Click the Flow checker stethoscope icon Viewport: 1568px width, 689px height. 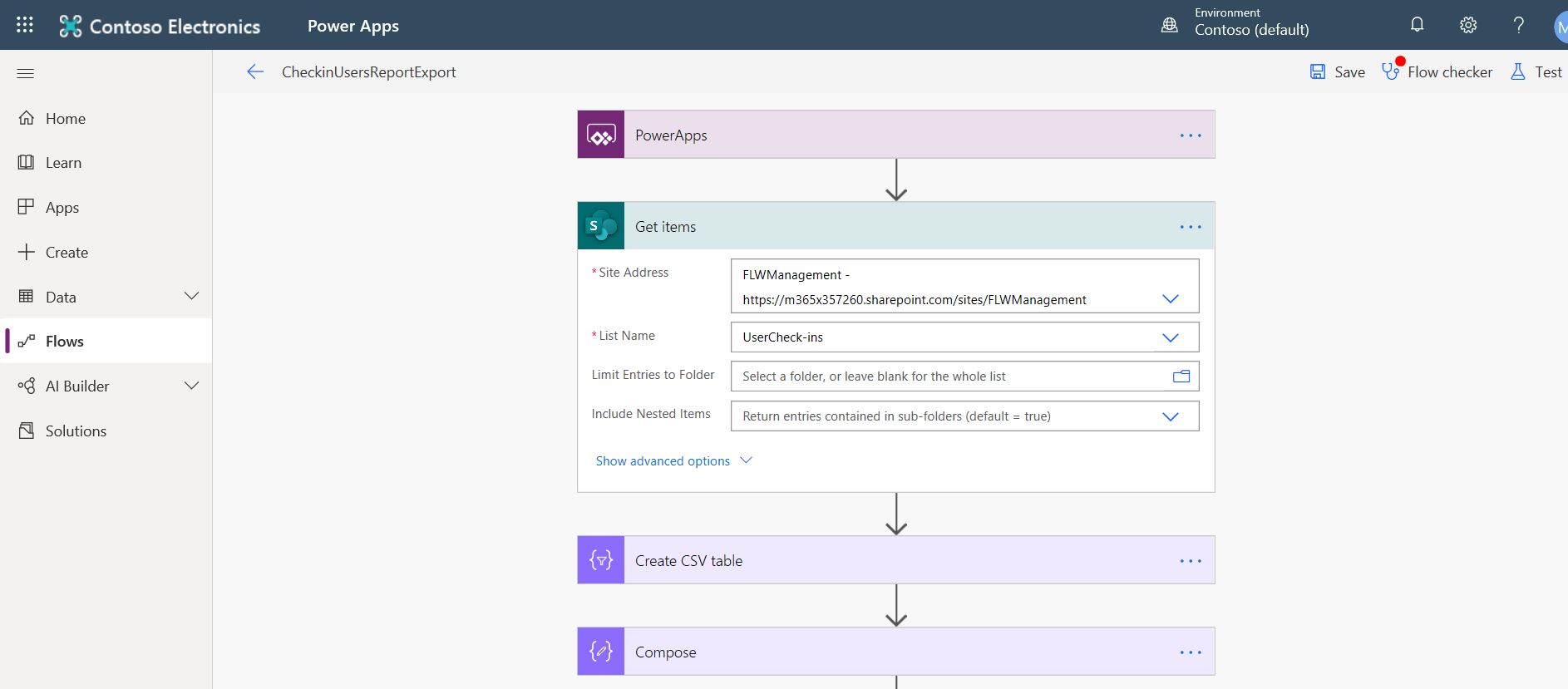click(1391, 71)
